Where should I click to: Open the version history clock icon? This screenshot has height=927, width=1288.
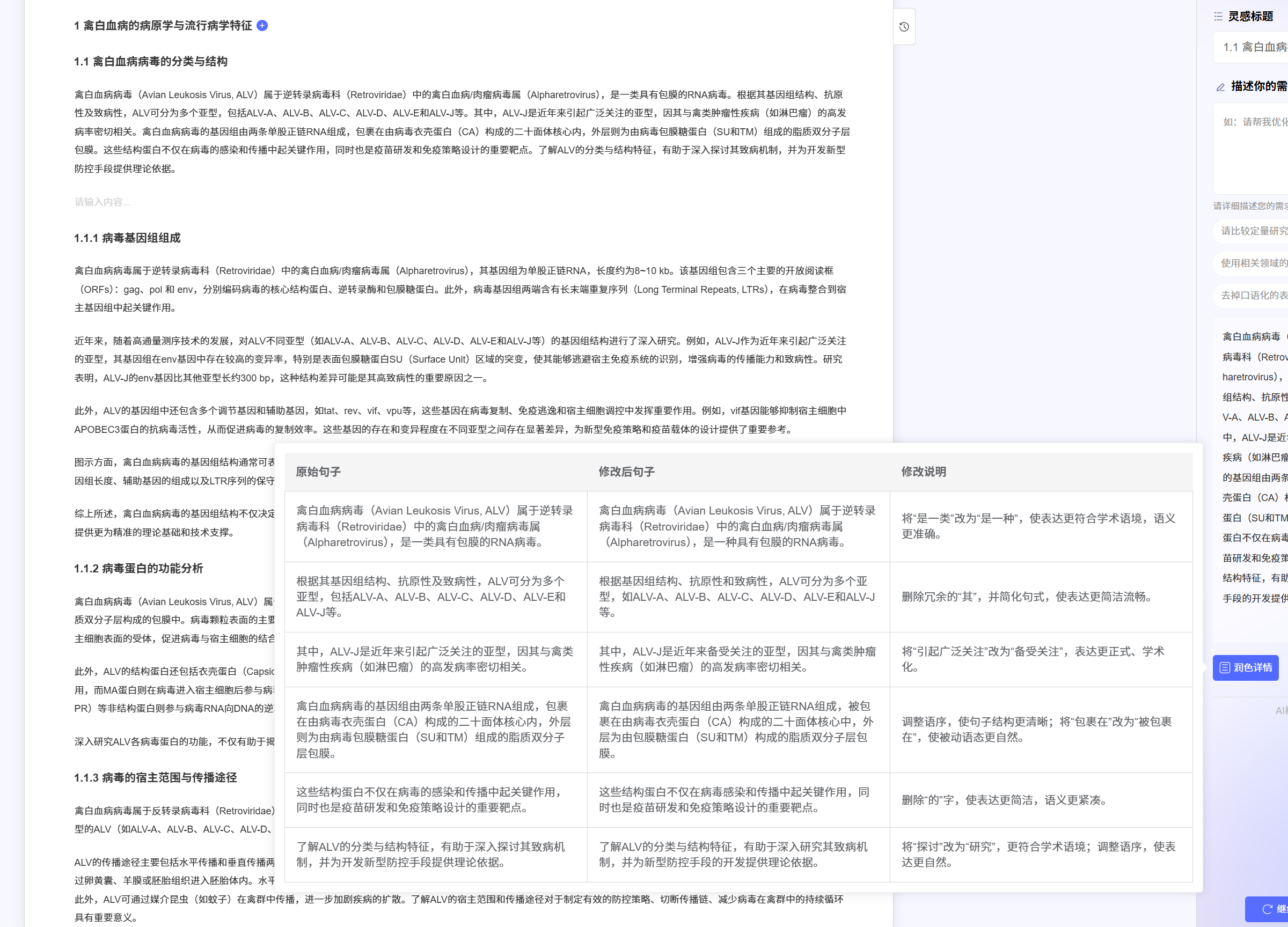[904, 27]
